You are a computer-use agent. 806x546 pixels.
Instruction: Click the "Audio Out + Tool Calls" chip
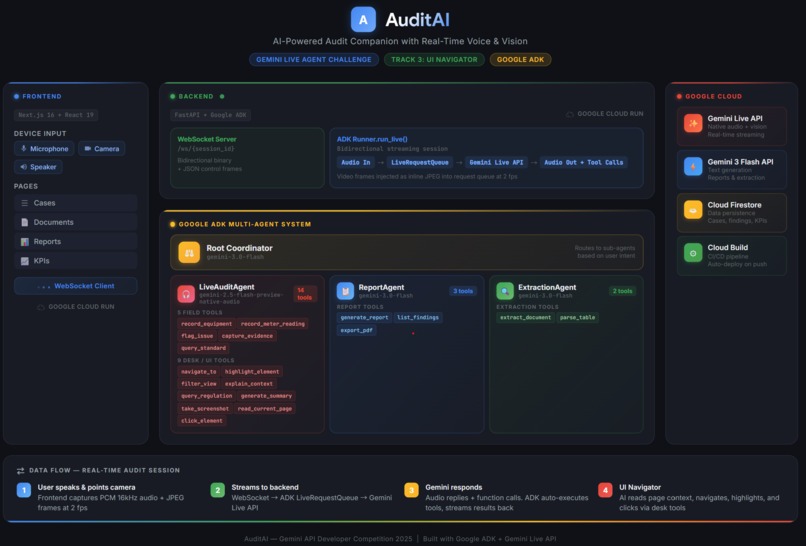pyautogui.click(x=583, y=162)
